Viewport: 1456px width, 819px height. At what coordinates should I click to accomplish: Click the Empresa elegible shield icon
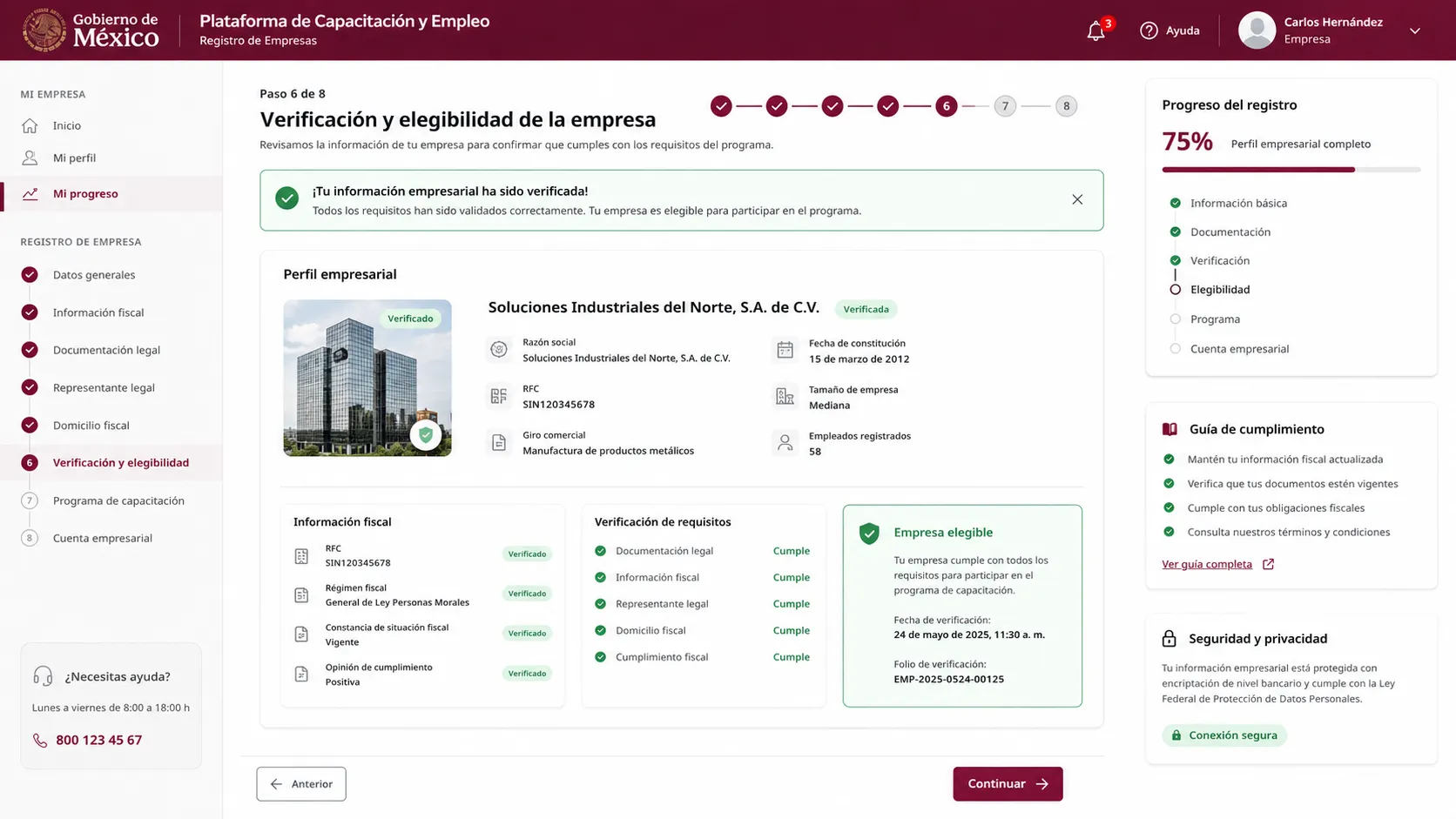pyautogui.click(x=869, y=534)
